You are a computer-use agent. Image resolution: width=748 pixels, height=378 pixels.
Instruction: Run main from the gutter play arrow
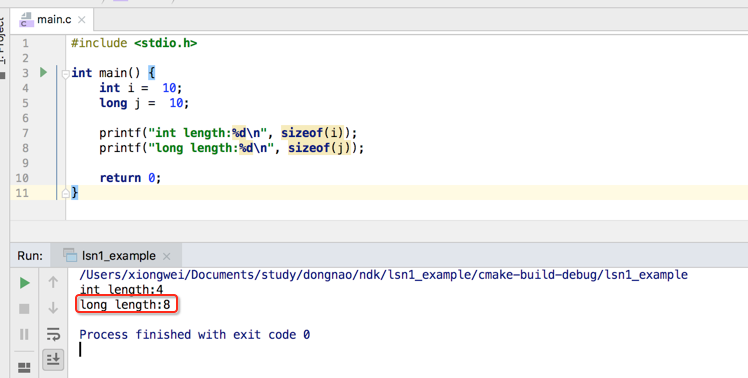coord(43,73)
